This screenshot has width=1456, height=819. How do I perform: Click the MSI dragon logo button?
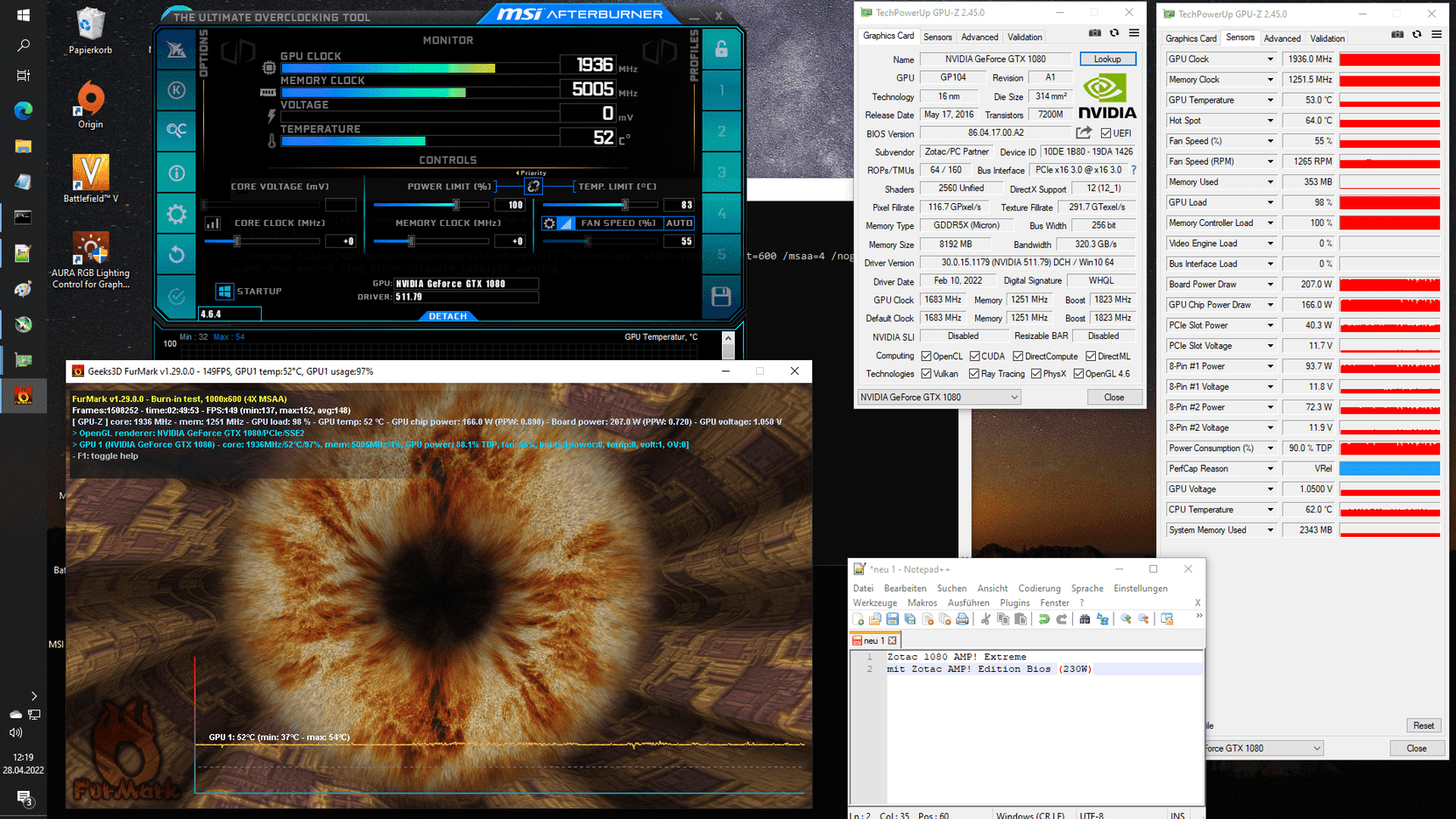pos(176,50)
